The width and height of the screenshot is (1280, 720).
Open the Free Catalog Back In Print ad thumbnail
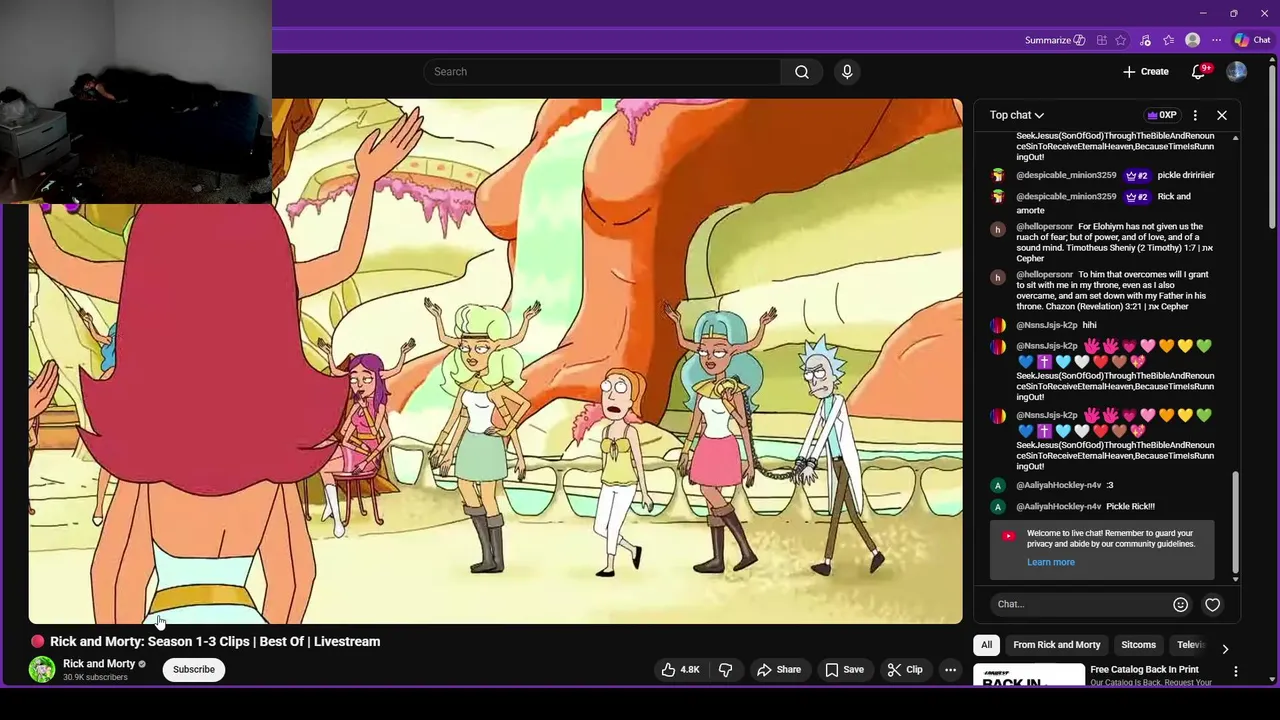click(x=1029, y=675)
